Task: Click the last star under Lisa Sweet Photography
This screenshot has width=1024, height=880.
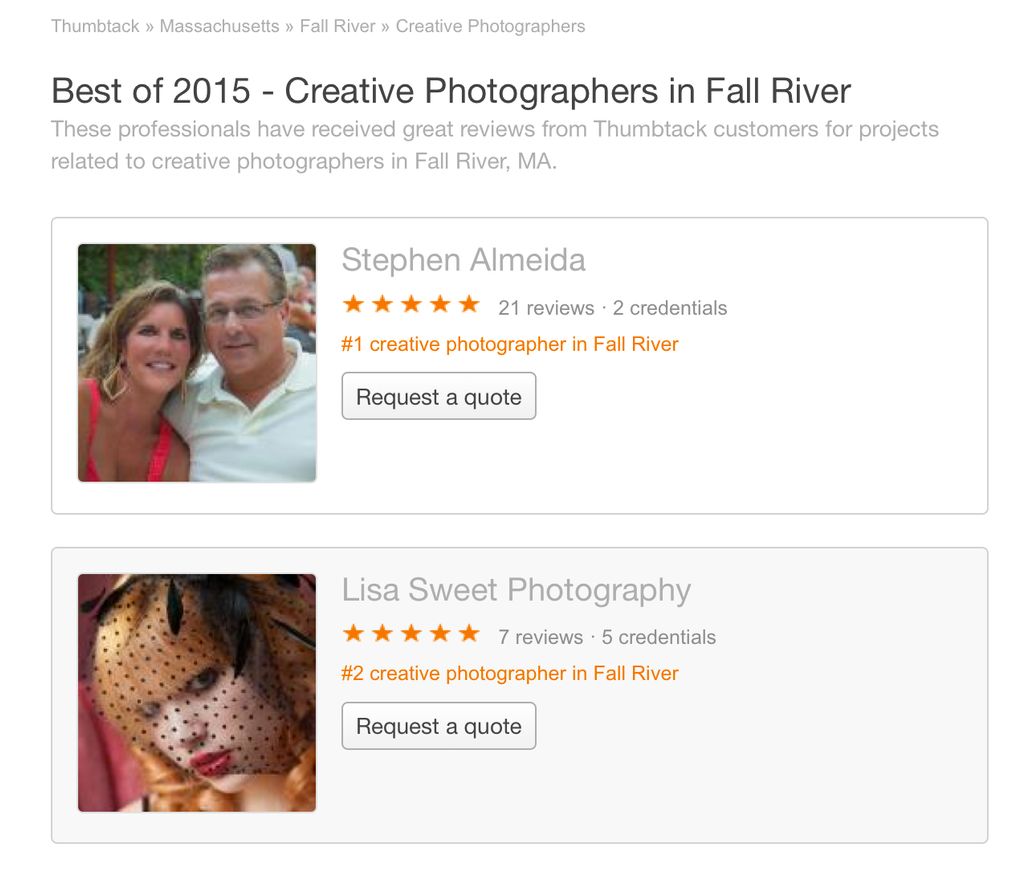Action: pyautogui.click(x=468, y=632)
